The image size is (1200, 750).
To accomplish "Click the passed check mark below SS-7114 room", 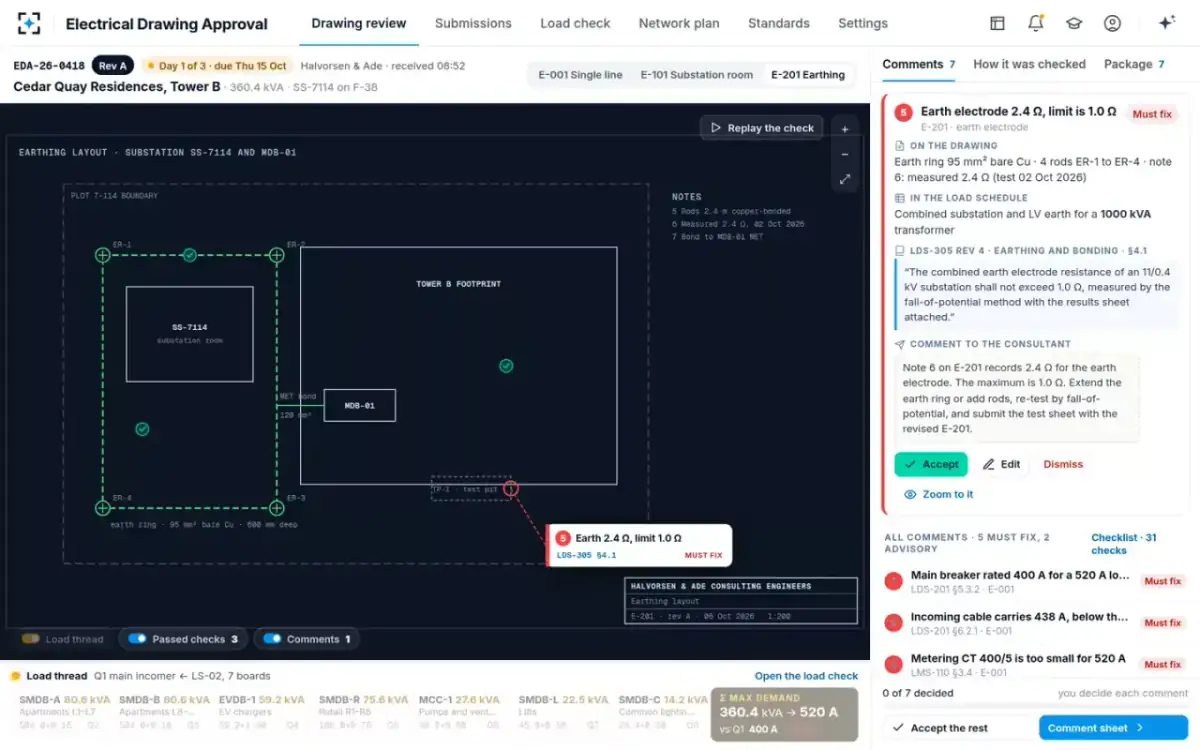I will [x=142, y=429].
